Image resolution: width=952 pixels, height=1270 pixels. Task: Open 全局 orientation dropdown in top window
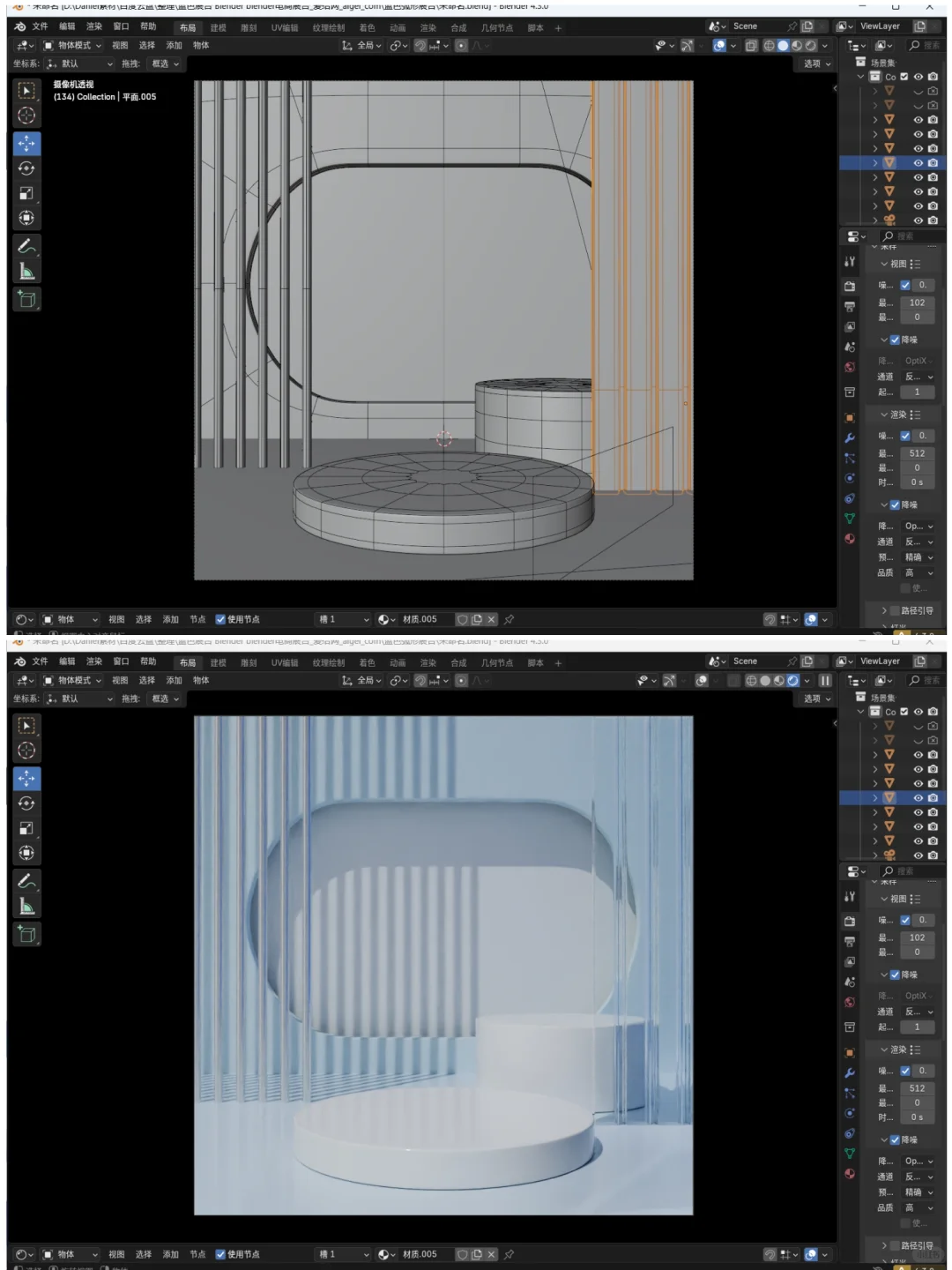click(x=362, y=46)
